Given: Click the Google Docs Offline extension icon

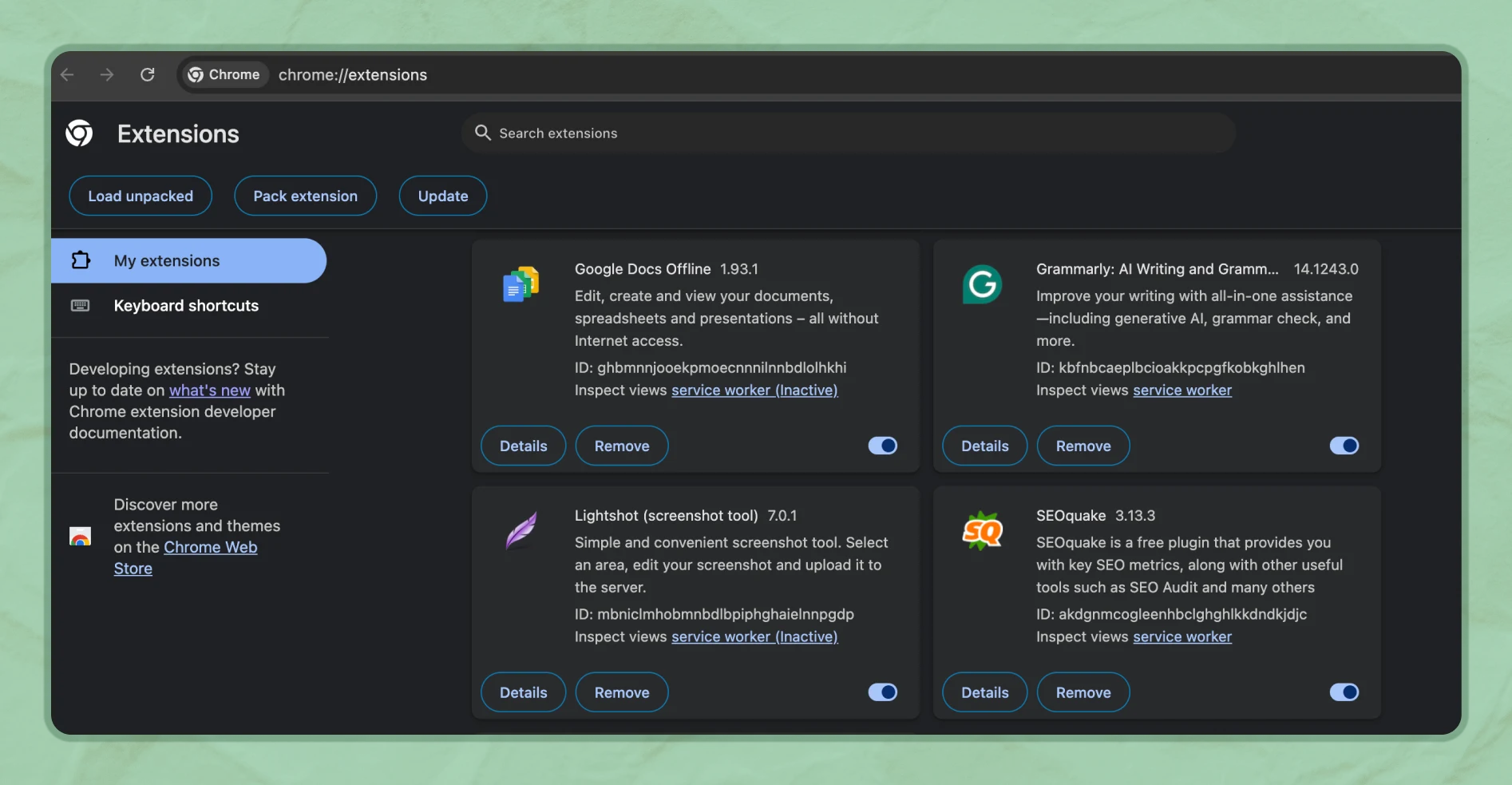Looking at the screenshot, I should point(520,285).
